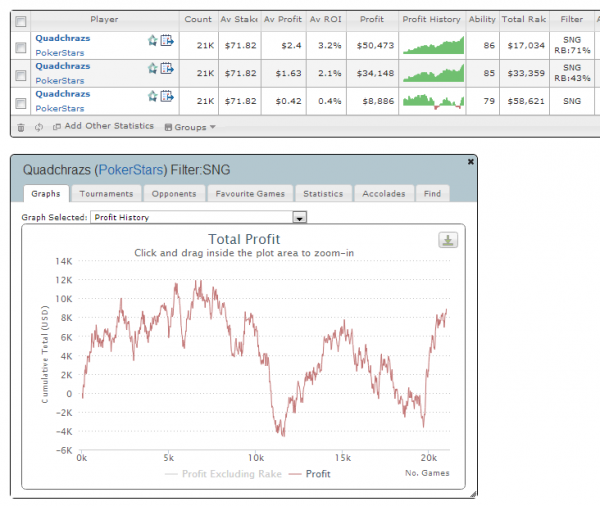Open the Graph Selected dropdown arrow
The image size is (600, 506).
299,217
